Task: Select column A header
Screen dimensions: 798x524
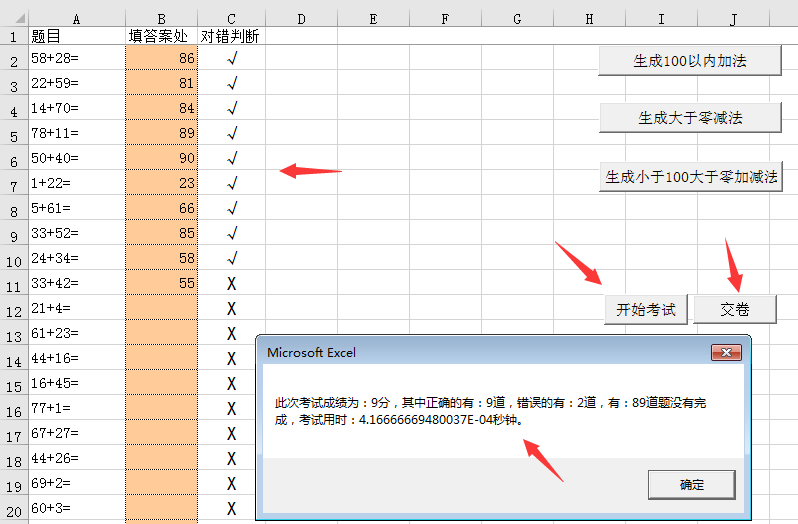Action: (77, 19)
